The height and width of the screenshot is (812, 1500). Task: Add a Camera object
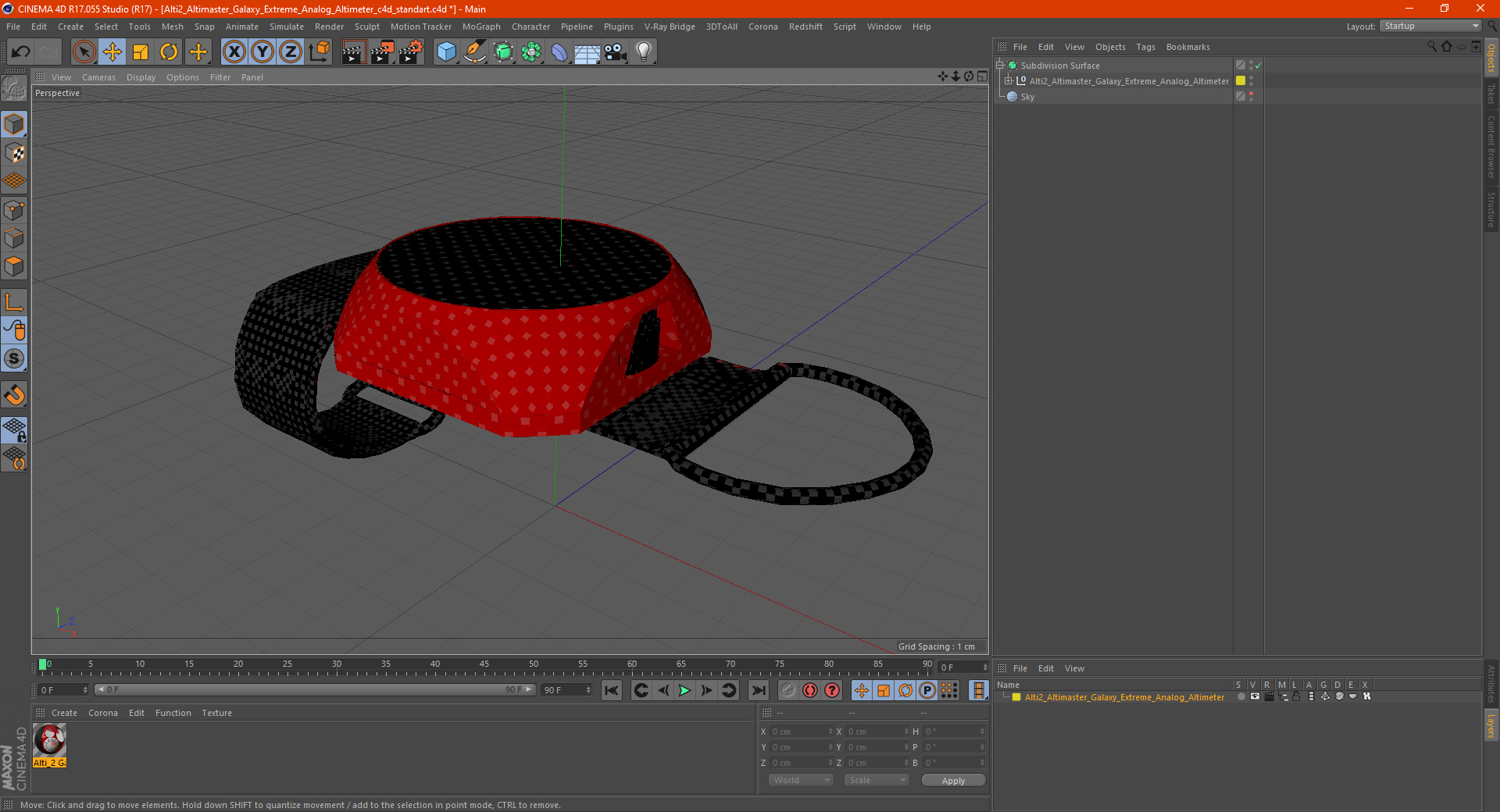pos(615,52)
